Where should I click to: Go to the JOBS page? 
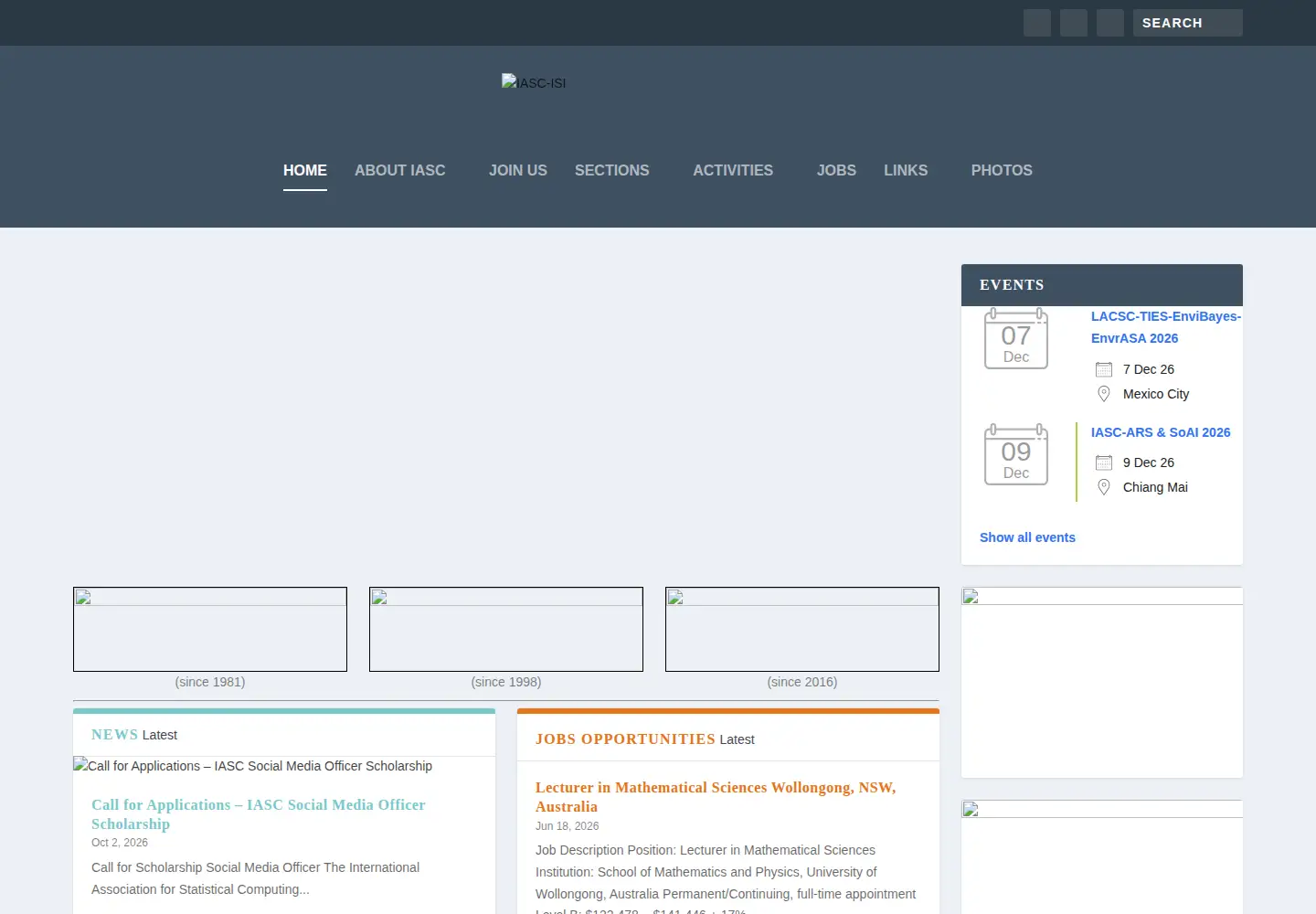click(x=836, y=170)
